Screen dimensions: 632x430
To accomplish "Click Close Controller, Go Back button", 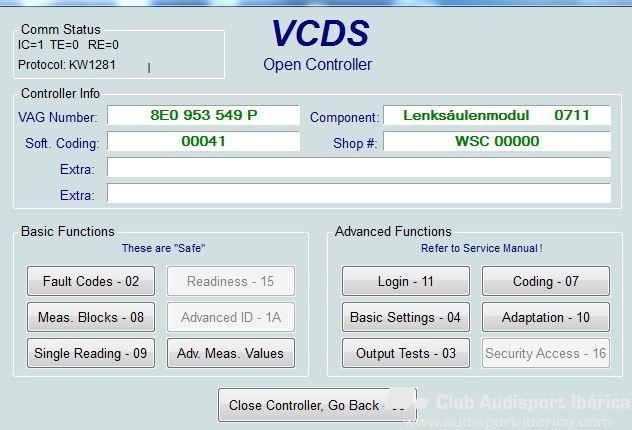I will click(x=317, y=405).
